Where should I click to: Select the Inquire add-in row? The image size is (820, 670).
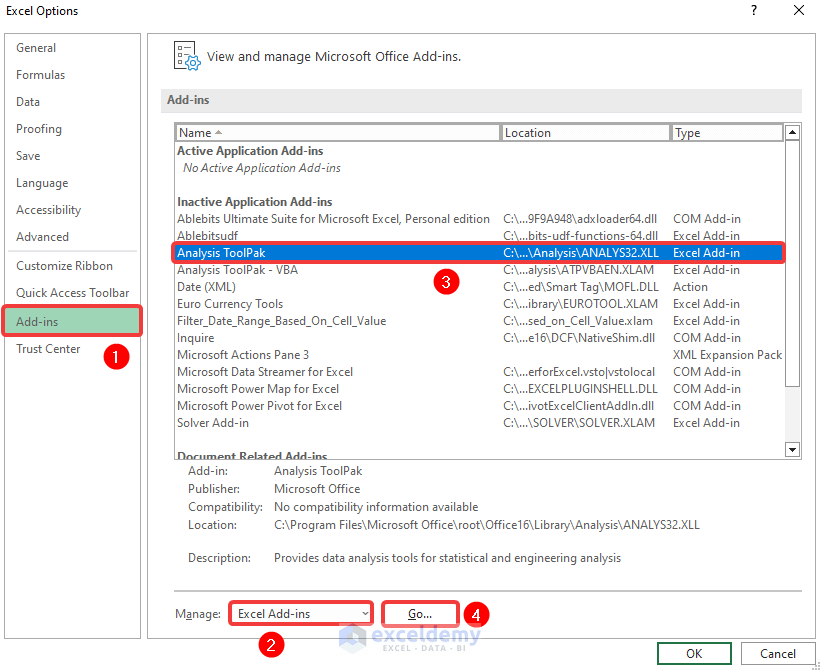pos(480,338)
